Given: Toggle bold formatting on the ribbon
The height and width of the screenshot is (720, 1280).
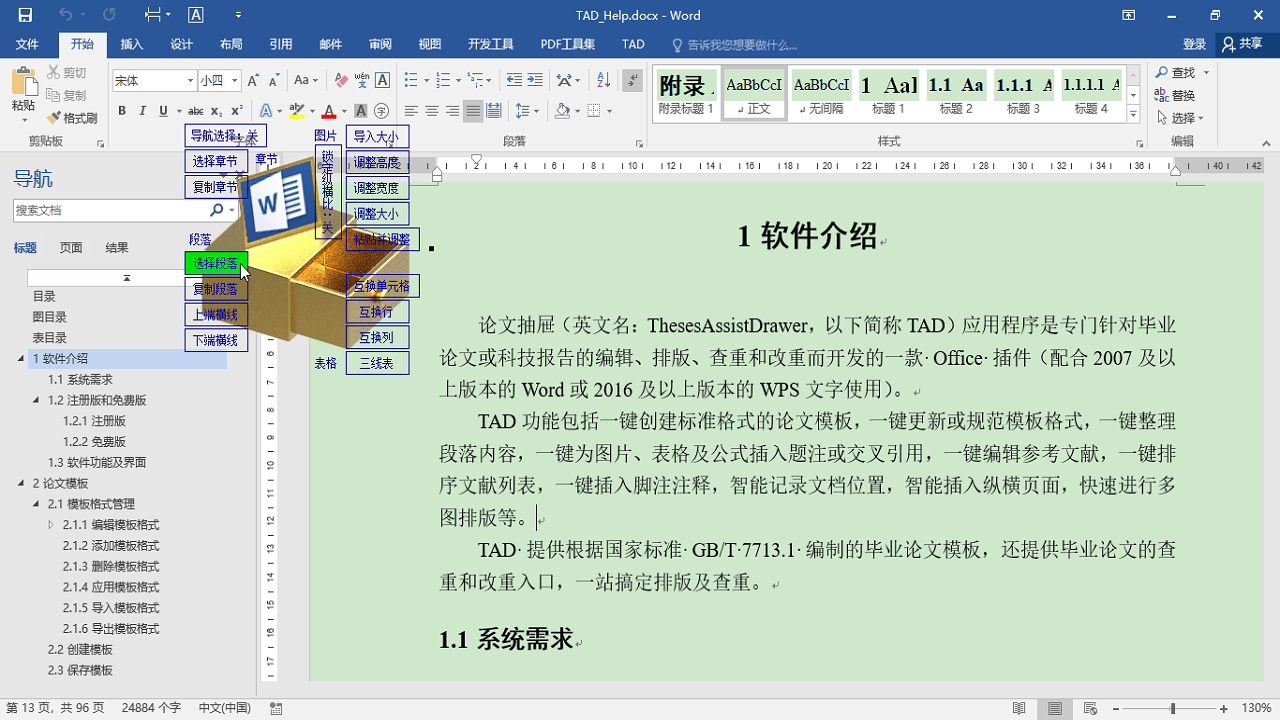Looking at the screenshot, I should coord(122,110).
